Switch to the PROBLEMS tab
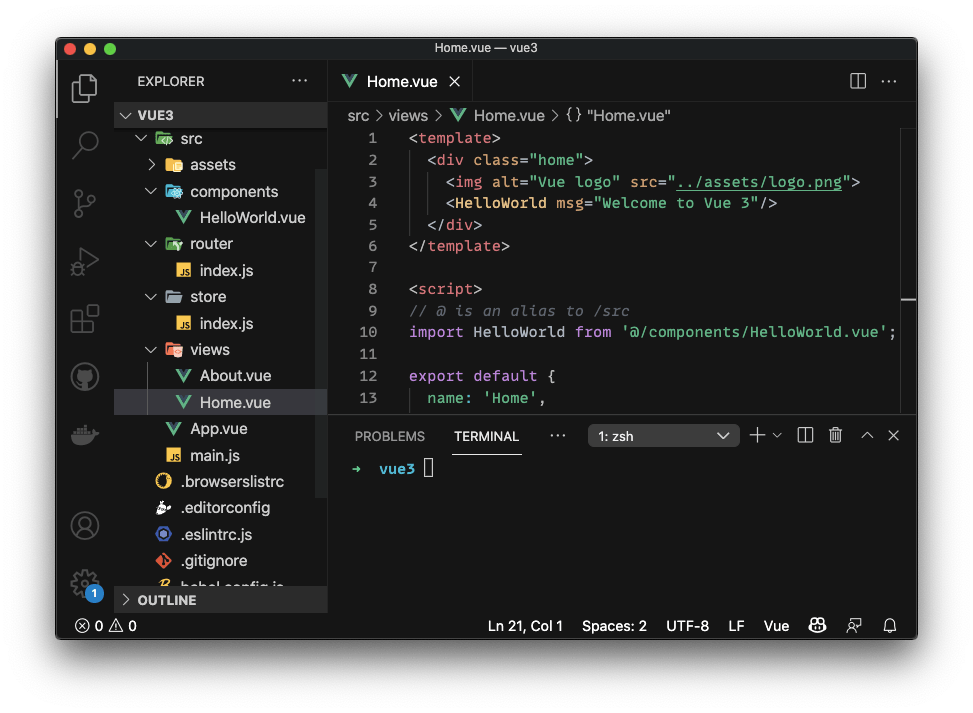Screen dimensions: 973x713 (389, 436)
